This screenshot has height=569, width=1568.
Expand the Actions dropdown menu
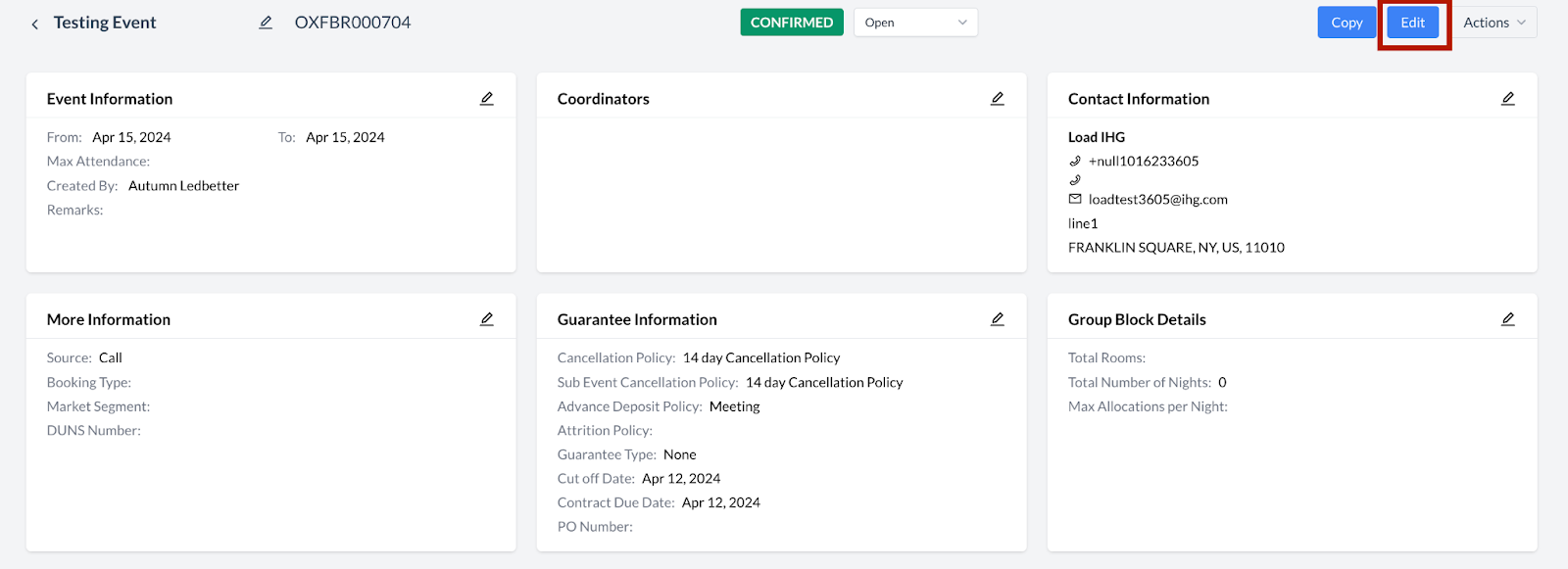coord(1494,23)
